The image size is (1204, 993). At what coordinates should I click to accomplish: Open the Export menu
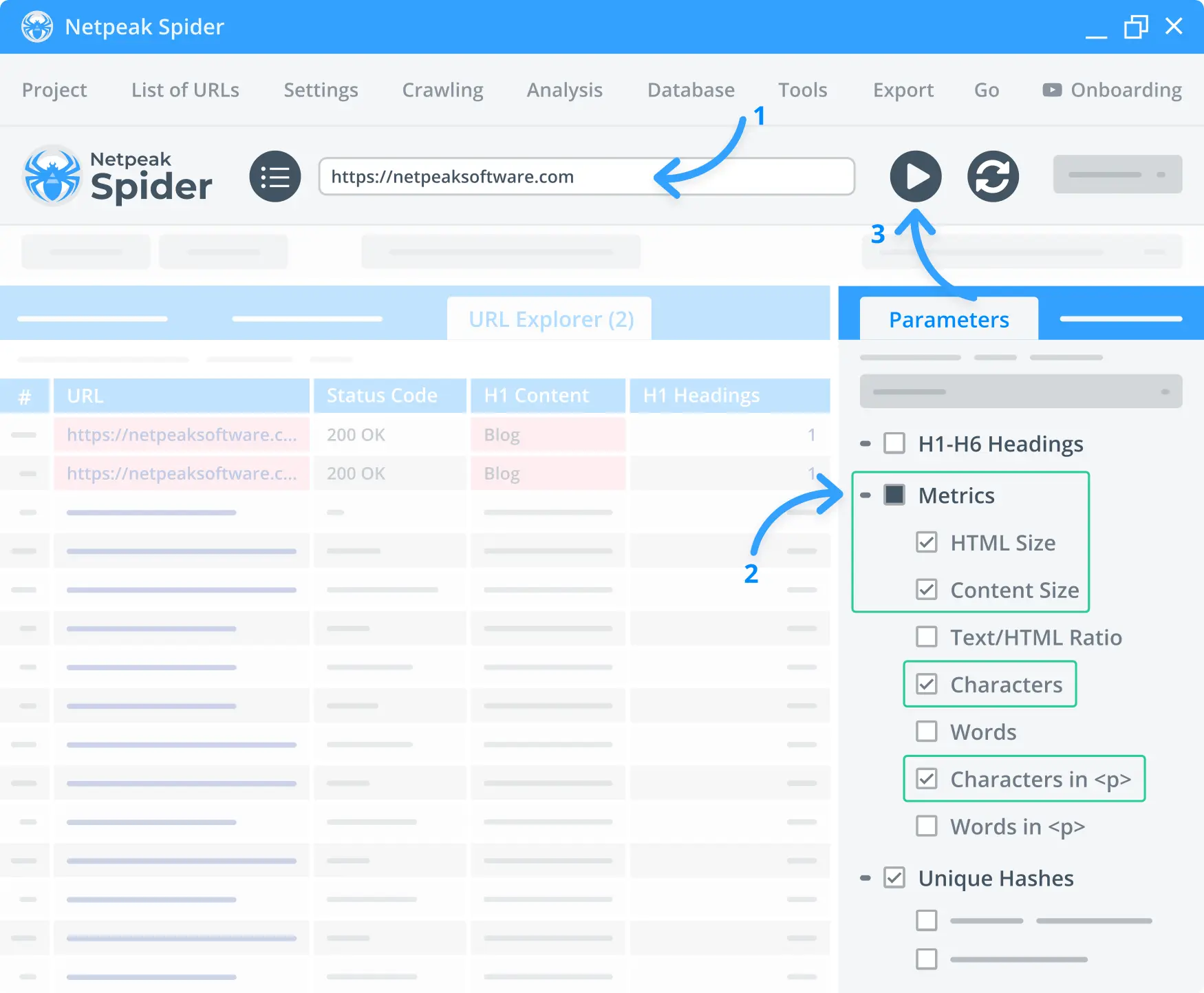point(903,90)
